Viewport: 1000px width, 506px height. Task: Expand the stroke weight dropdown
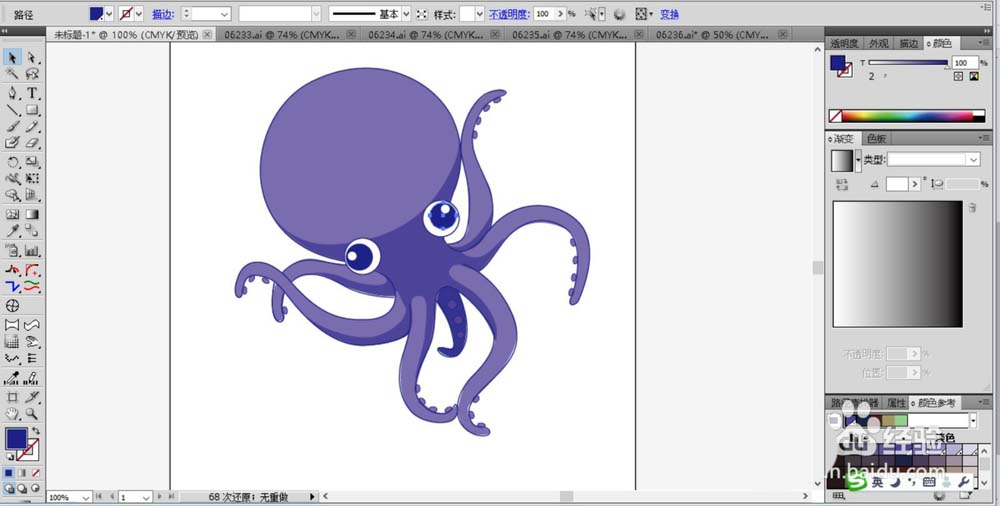(224, 14)
